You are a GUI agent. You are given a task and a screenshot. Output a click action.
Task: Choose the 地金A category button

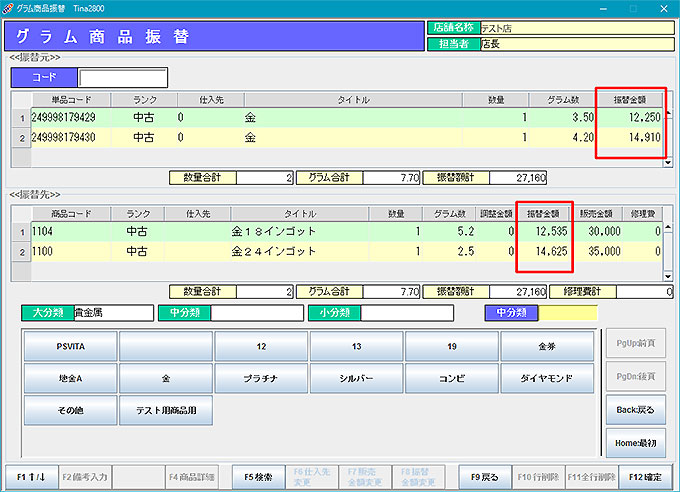tap(70, 378)
